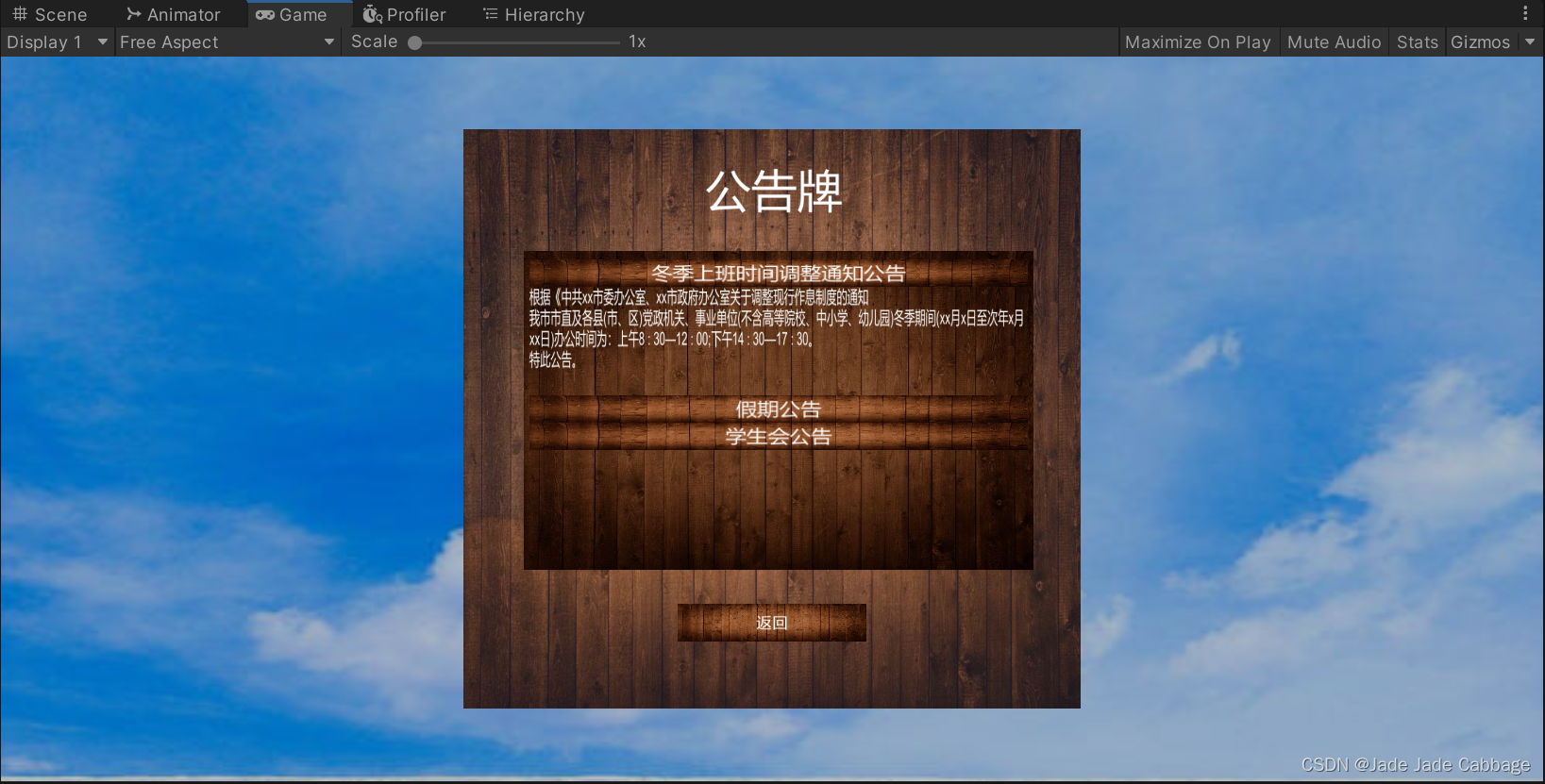This screenshot has height=784, width=1545.
Task: Switch to the Hierarchy tab
Action: pyautogui.click(x=534, y=14)
